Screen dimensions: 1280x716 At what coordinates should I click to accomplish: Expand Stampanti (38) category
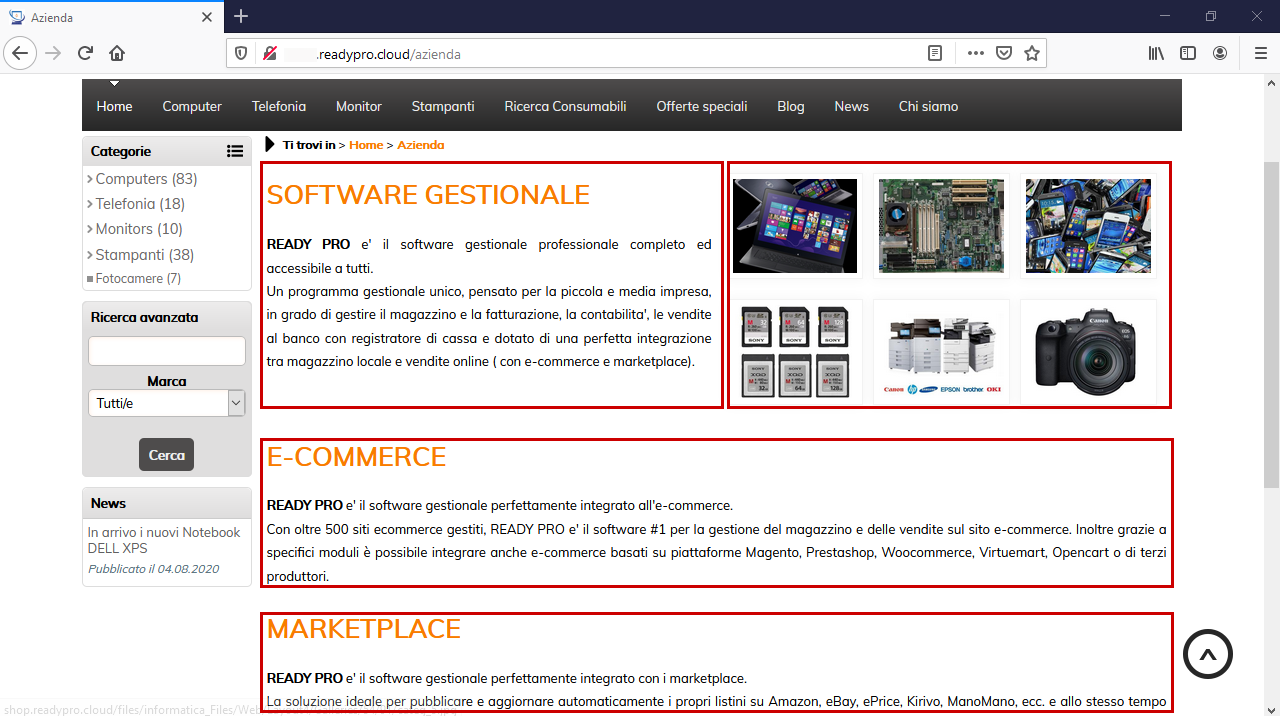[145, 255]
